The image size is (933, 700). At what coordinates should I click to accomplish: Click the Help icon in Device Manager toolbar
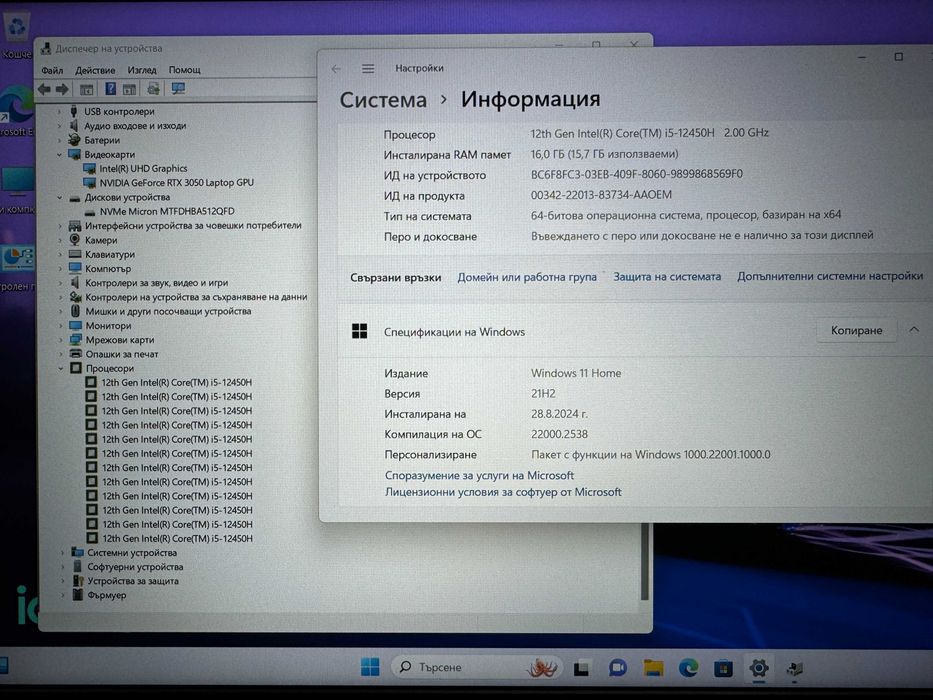[x=111, y=89]
